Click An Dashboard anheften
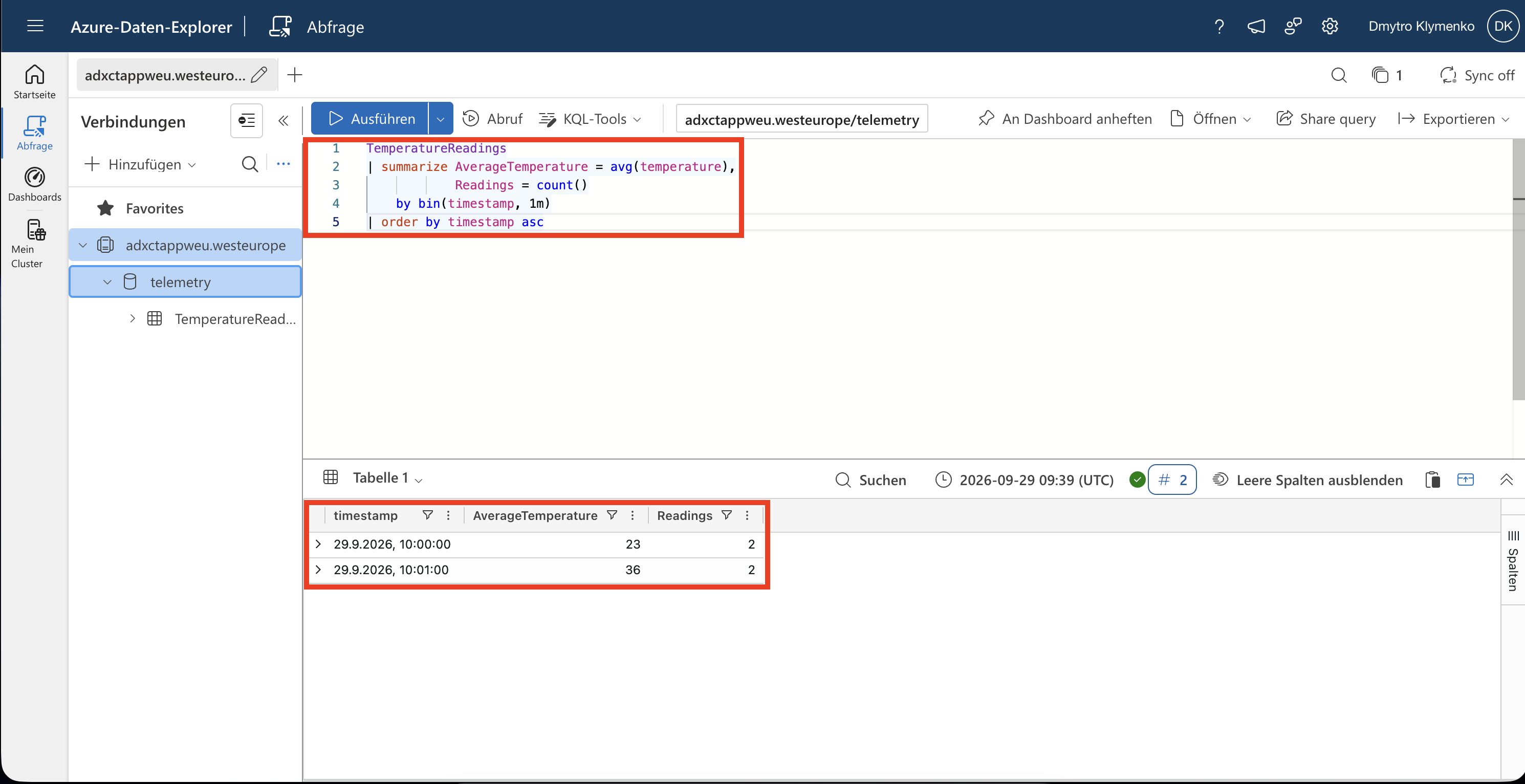The image size is (1525, 784). pyautogui.click(x=1065, y=119)
